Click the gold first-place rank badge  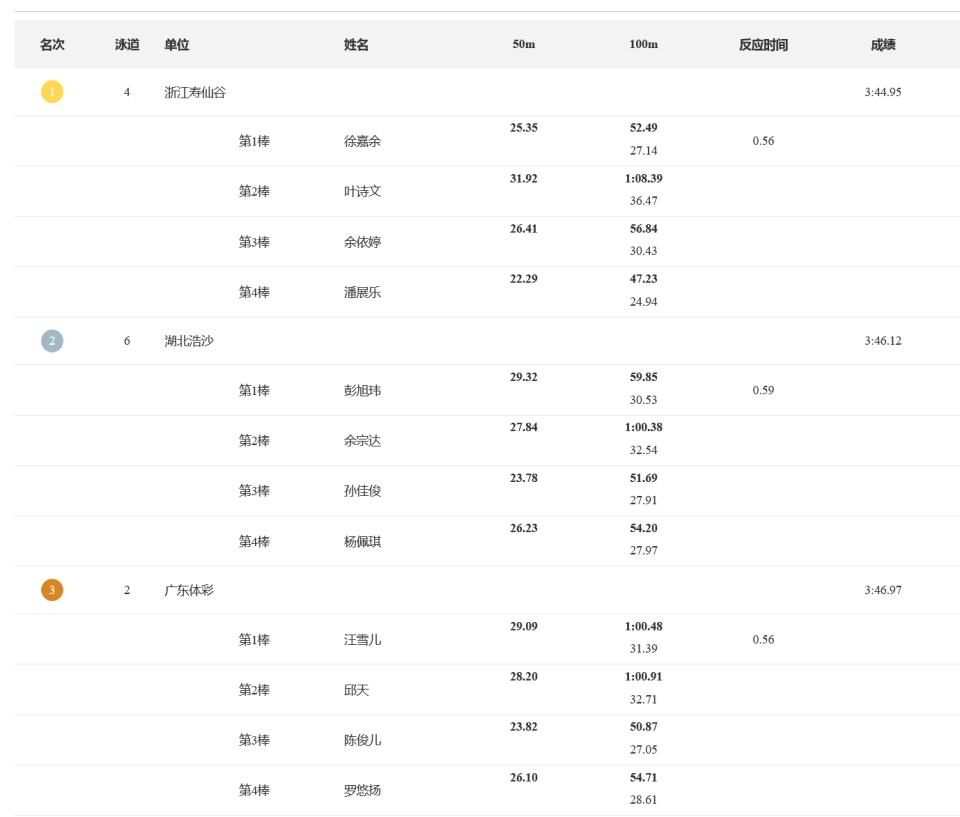[x=52, y=92]
